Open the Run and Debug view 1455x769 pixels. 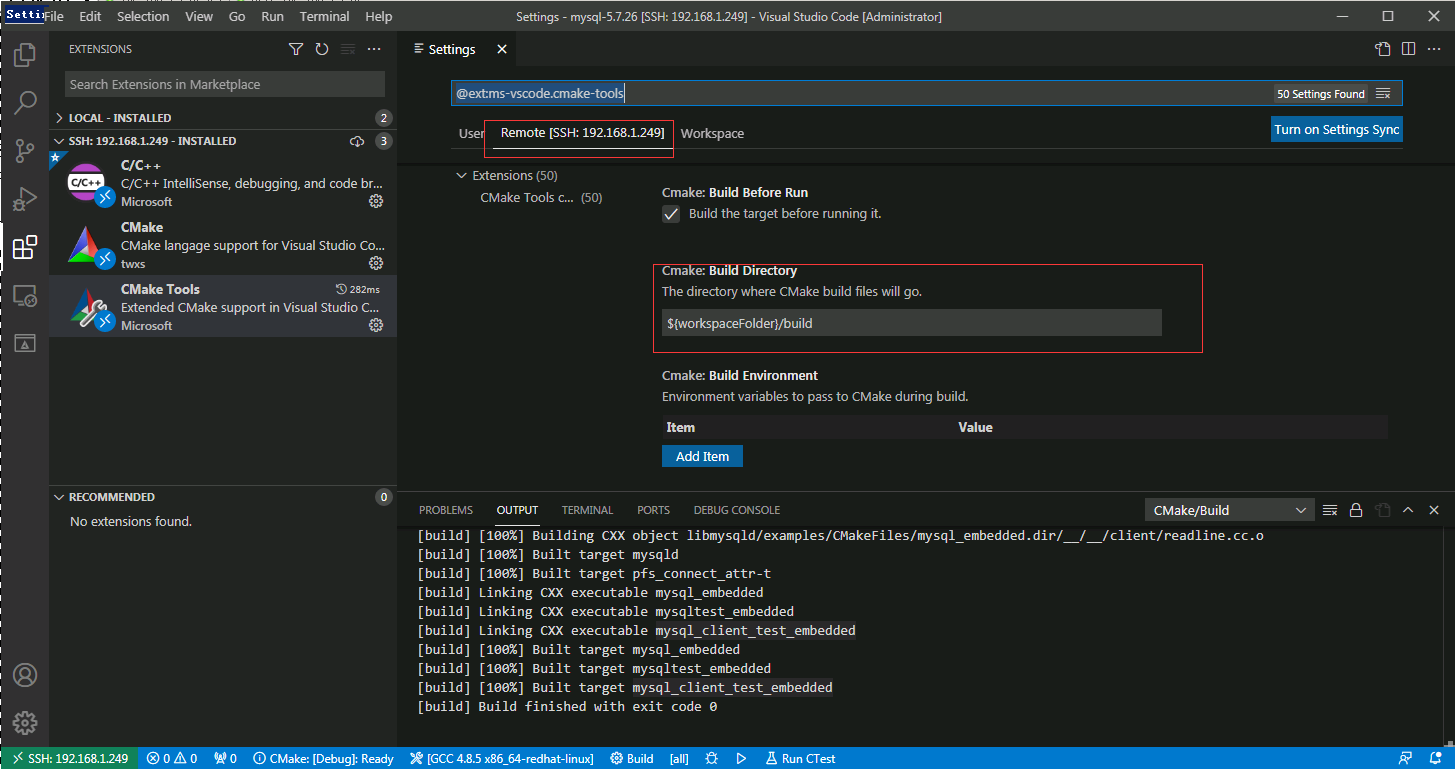pyautogui.click(x=25, y=198)
